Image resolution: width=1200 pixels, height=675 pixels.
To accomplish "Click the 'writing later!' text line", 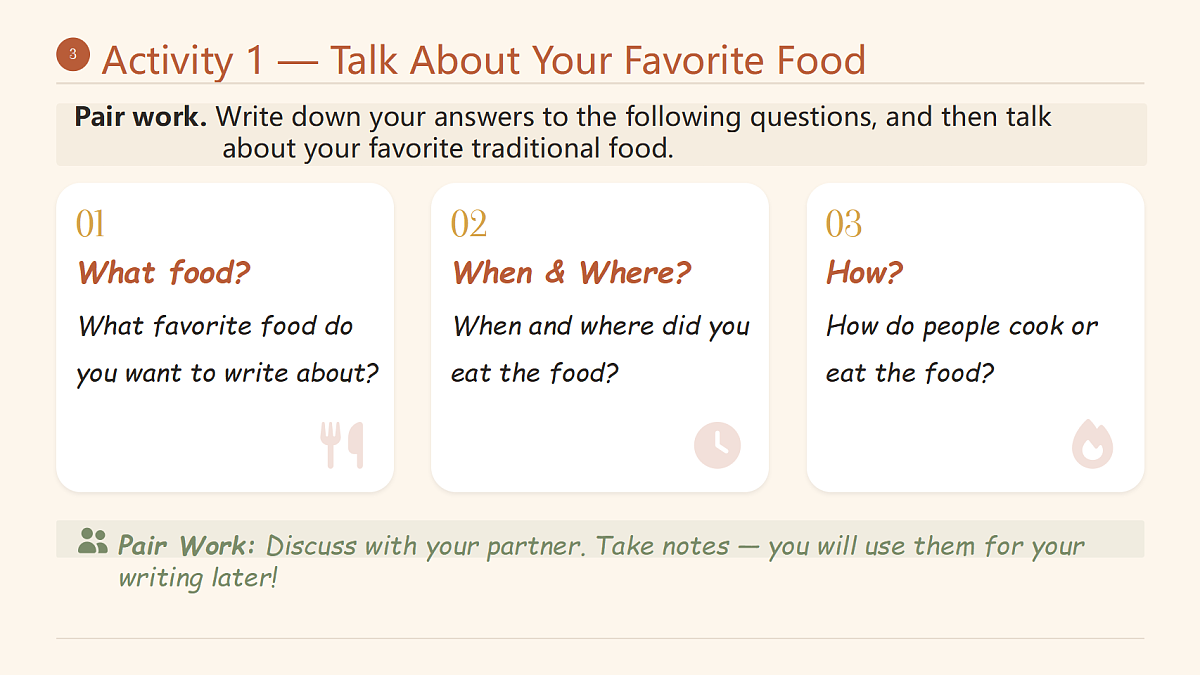I will tap(197, 578).
